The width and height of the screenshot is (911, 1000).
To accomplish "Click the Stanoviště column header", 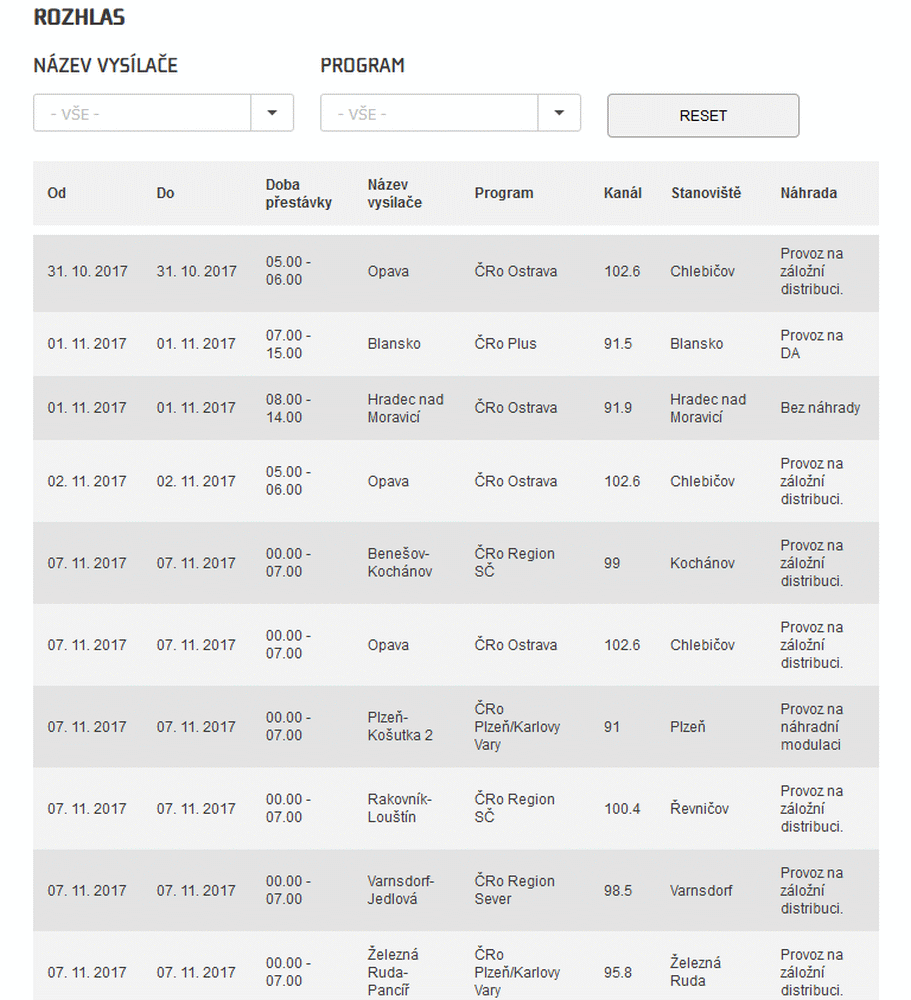I will coord(706,193).
